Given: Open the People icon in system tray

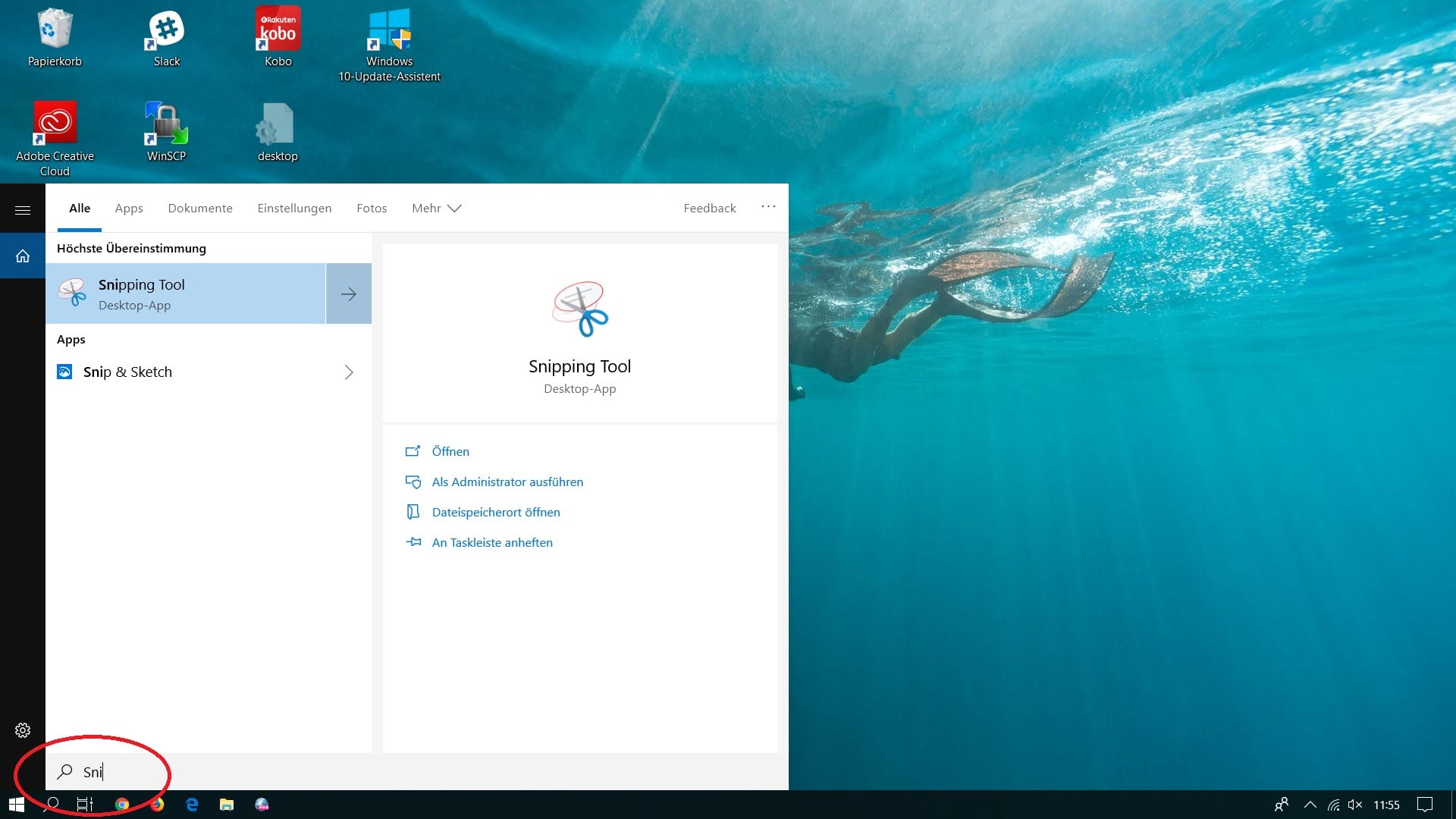Looking at the screenshot, I should click(1282, 805).
